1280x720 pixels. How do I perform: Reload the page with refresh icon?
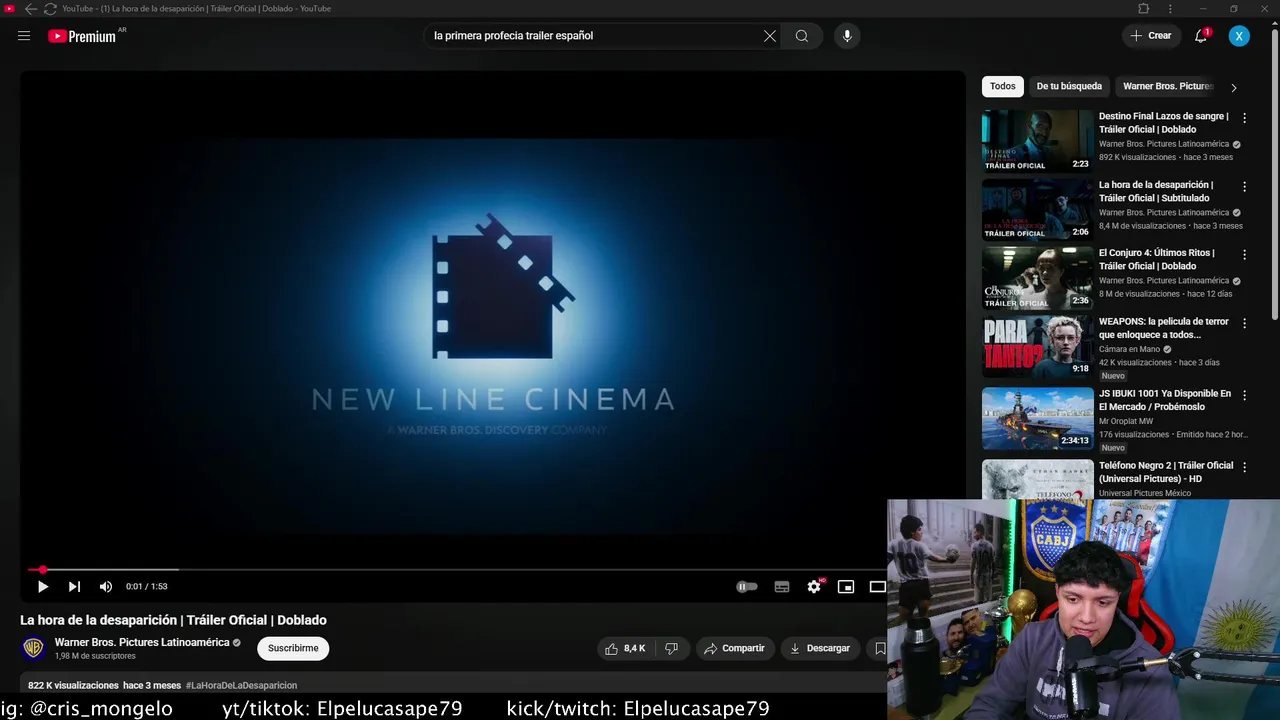50,8
